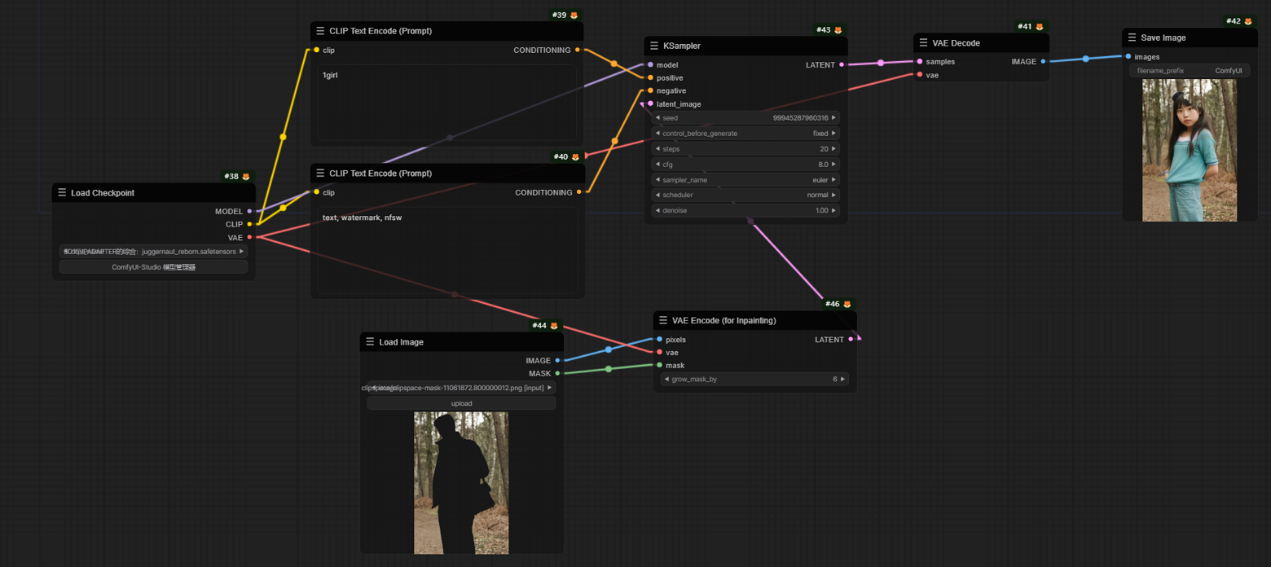Viewport: 1271px width, 567px height.
Task: Increase the steps value using right arrow
Action: coord(833,149)
